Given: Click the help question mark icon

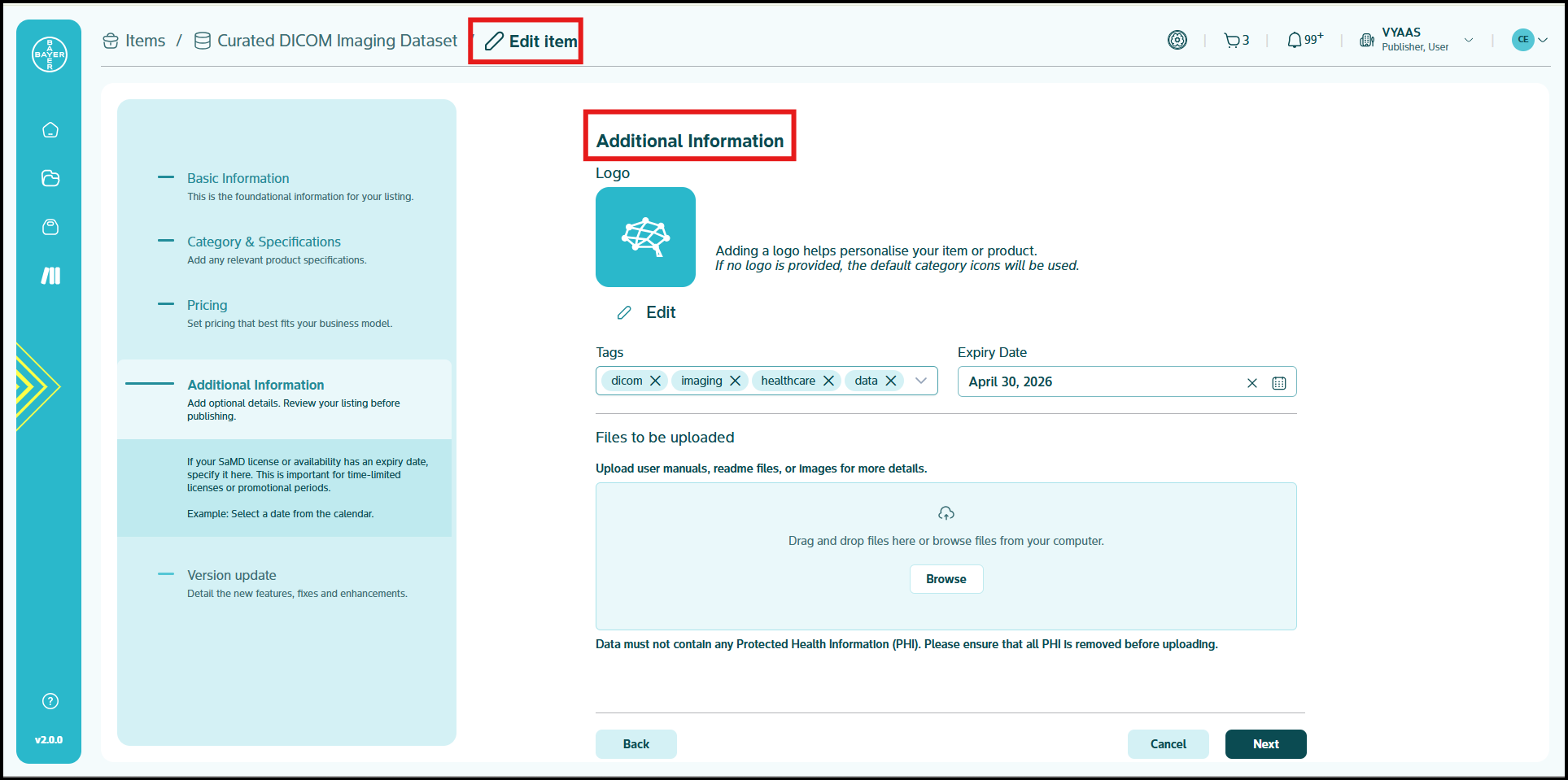Looking at the screenshot, I should [x=50, y=700].
